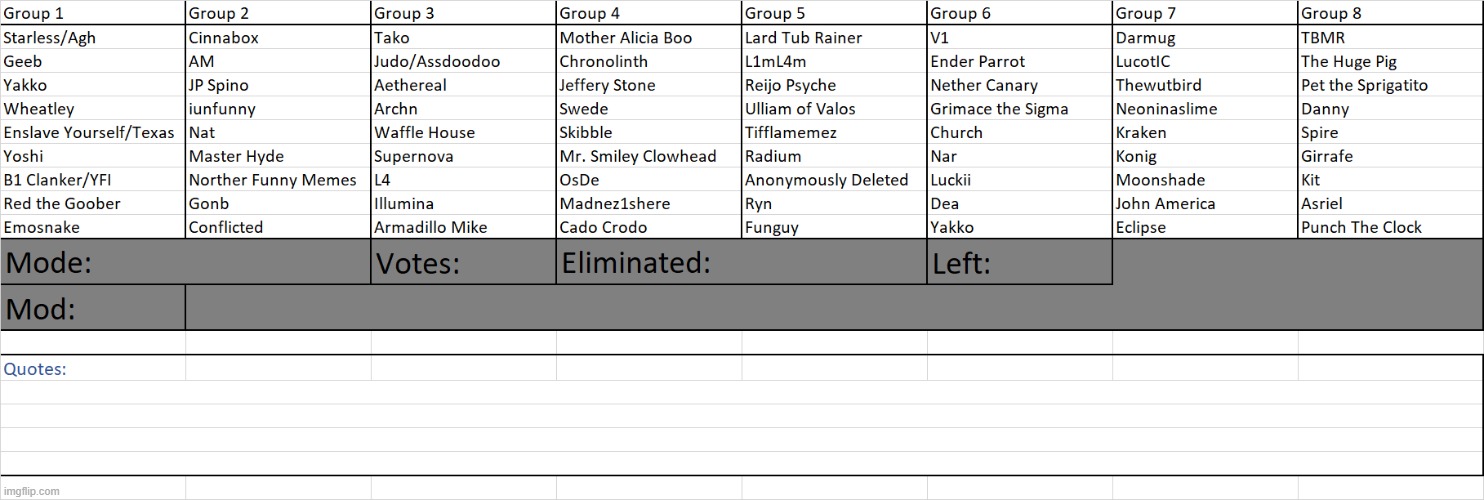
Task: Click the Norther Funny Memes cell
Action: tap(277, 180)
